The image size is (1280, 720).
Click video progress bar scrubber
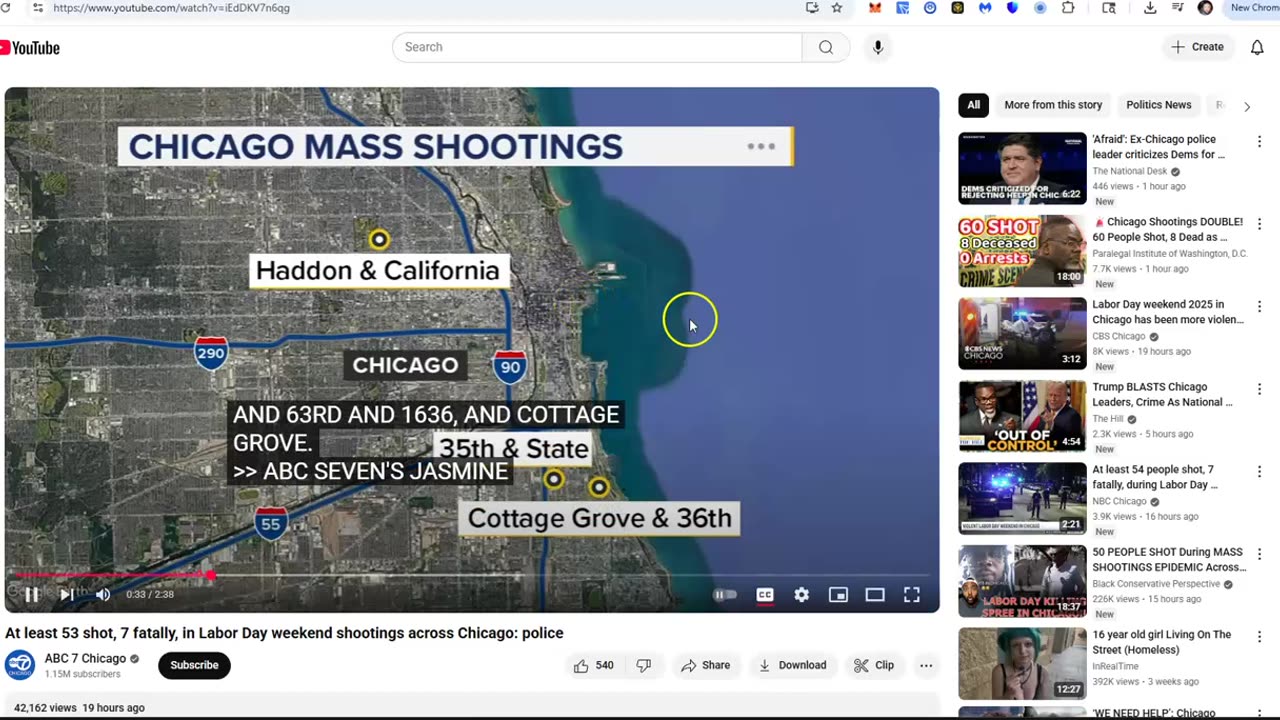pyautogui.click(x=211, y=575)
